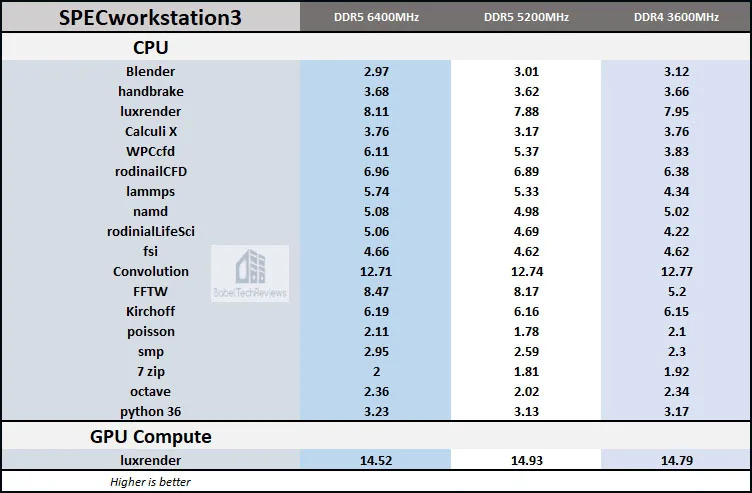752x493 pixels.
Task: Click Calculi X value 3.17
Action: coord(527,131)
